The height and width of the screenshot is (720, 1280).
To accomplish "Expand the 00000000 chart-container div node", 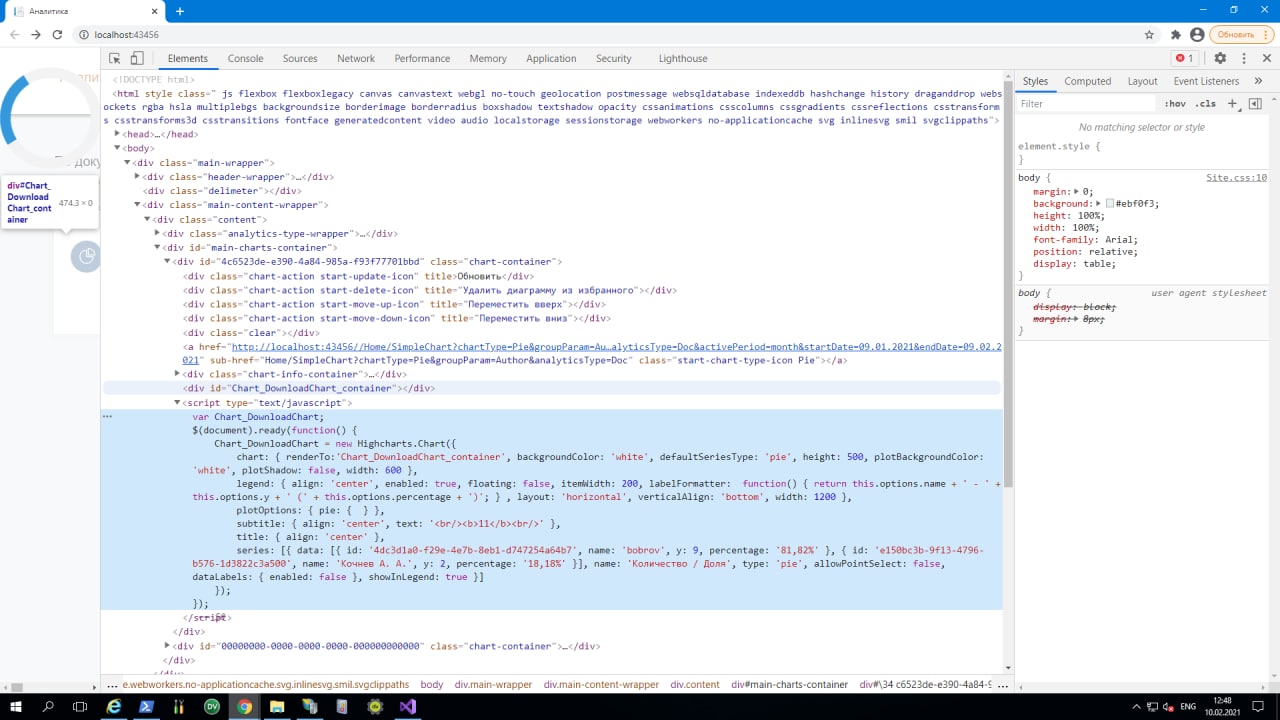I will 168,646.
